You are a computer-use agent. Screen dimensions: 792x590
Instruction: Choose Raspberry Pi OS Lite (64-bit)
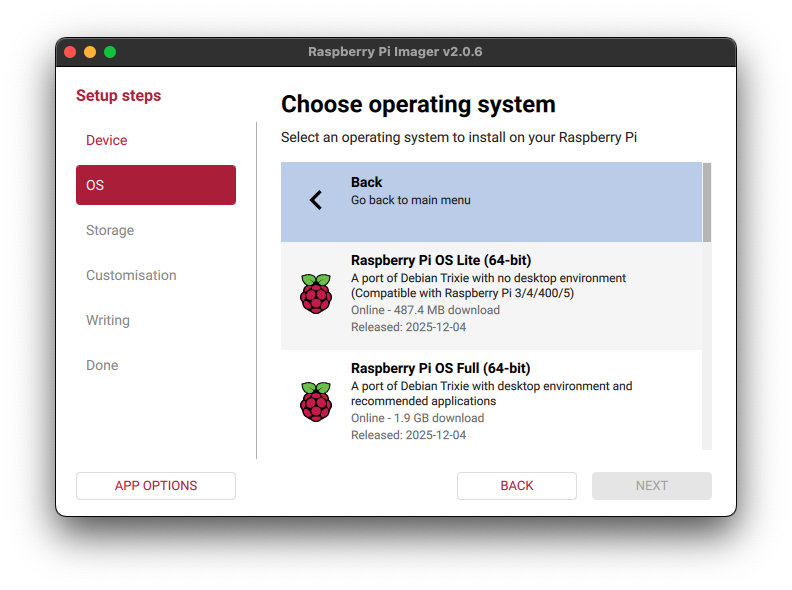click(x=491, y=296)
